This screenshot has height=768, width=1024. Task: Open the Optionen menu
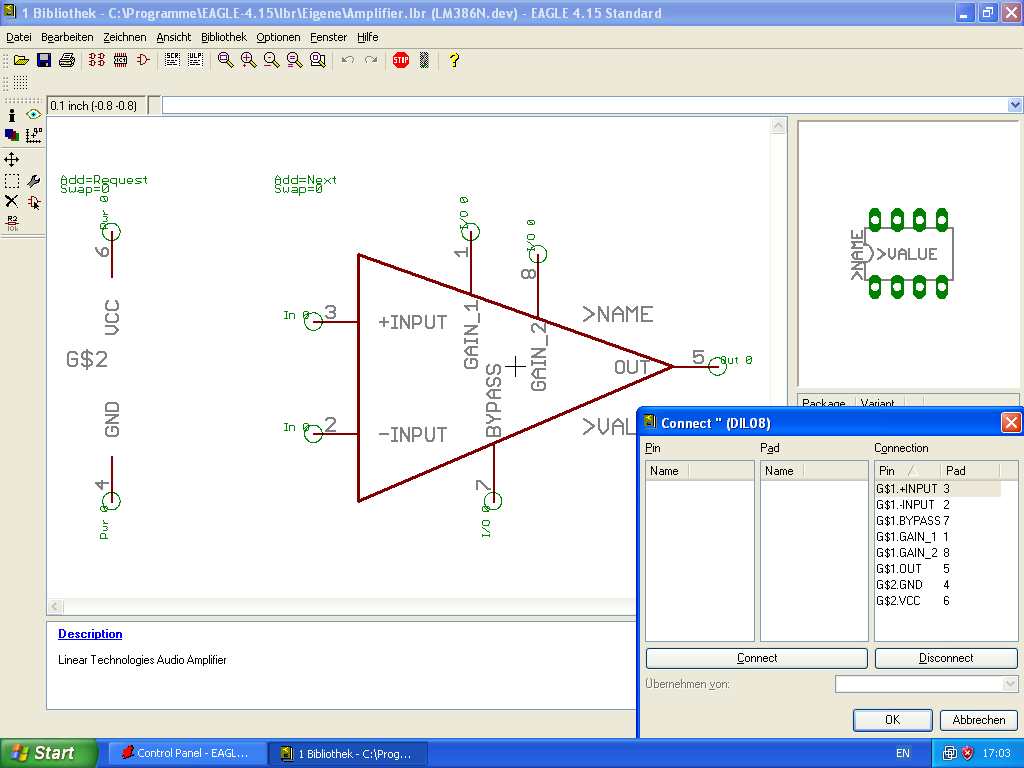coord(278,37)
